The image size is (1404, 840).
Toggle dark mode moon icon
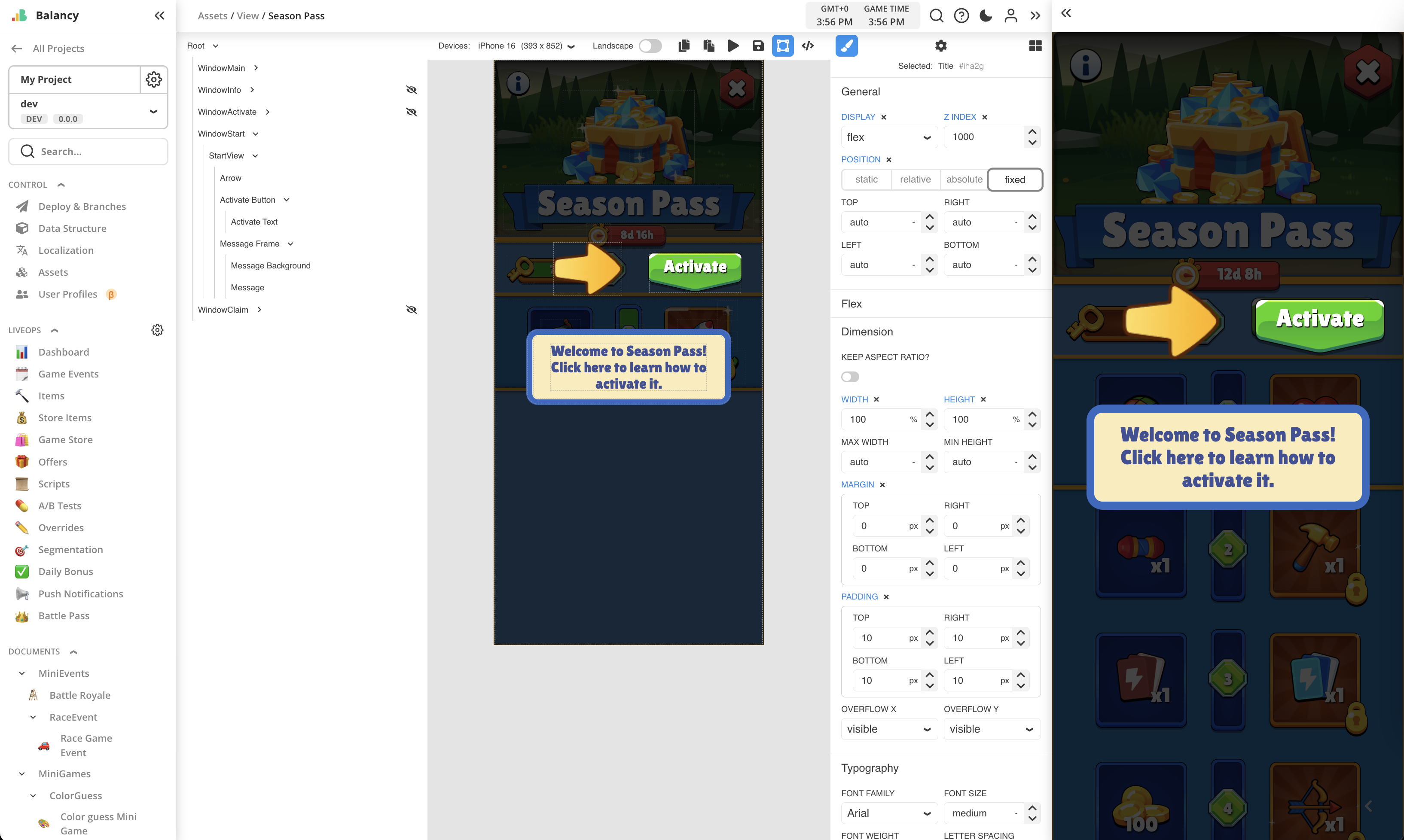coord(986,16)
